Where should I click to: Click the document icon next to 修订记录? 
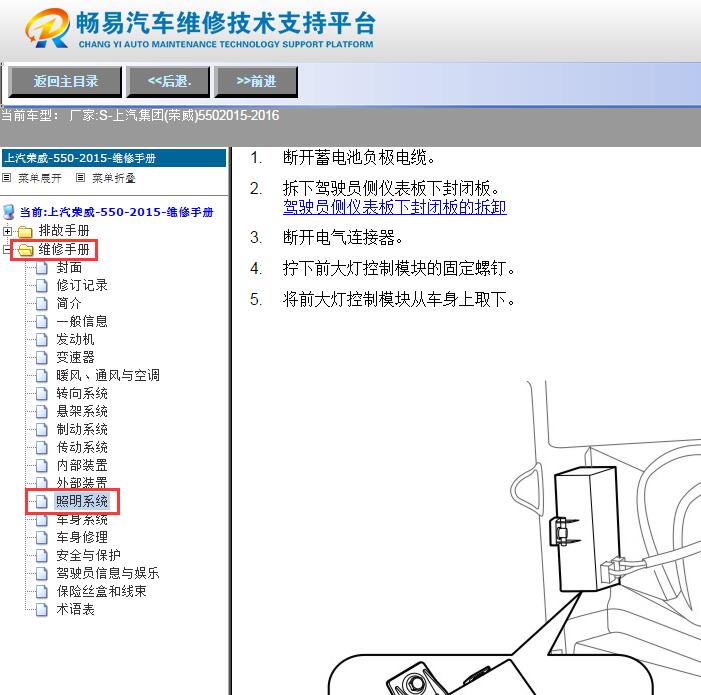[x=42, y=286]
